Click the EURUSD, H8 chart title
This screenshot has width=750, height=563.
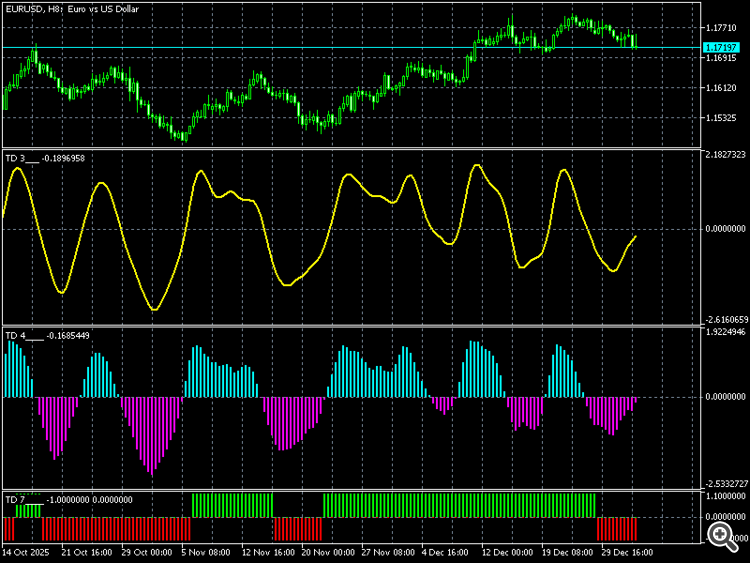(x=72, y=9)
